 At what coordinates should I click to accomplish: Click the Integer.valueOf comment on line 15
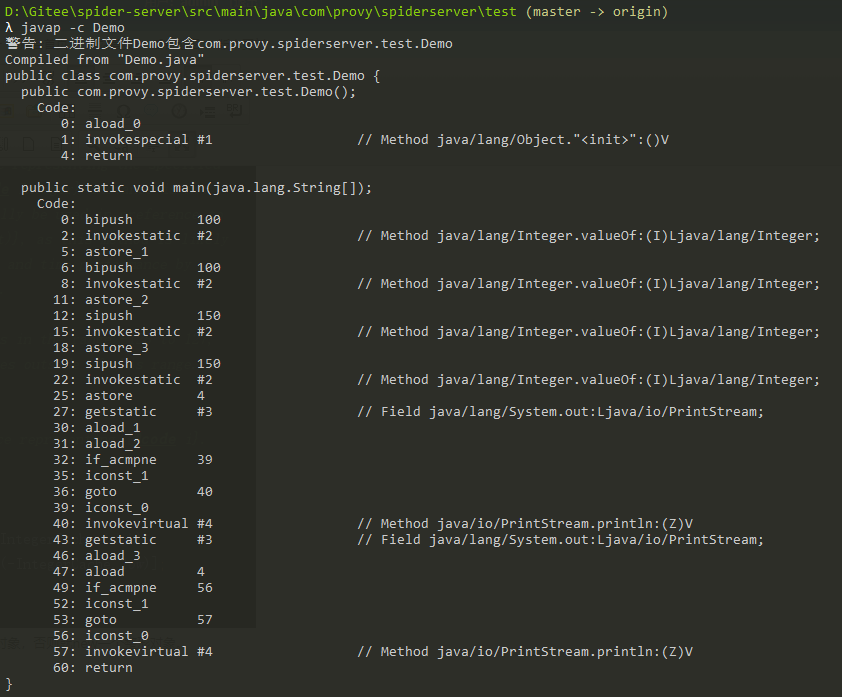pos(589,332)
